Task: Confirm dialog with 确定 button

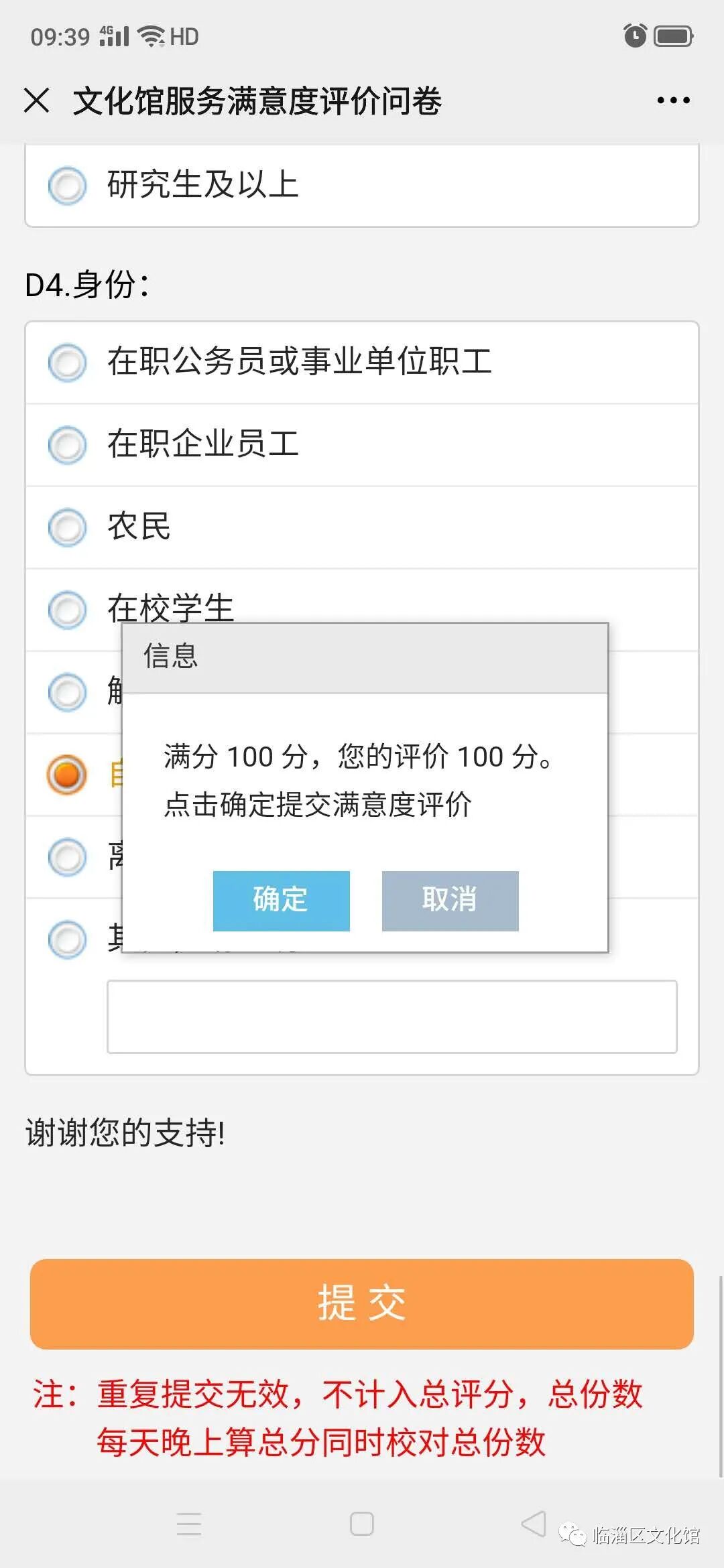Action: [x=281, y=901]
